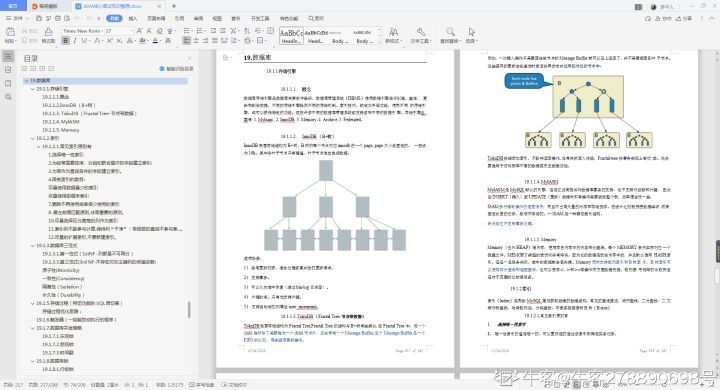
Task: Click the Format Painter brush icon
Action: 48,32
